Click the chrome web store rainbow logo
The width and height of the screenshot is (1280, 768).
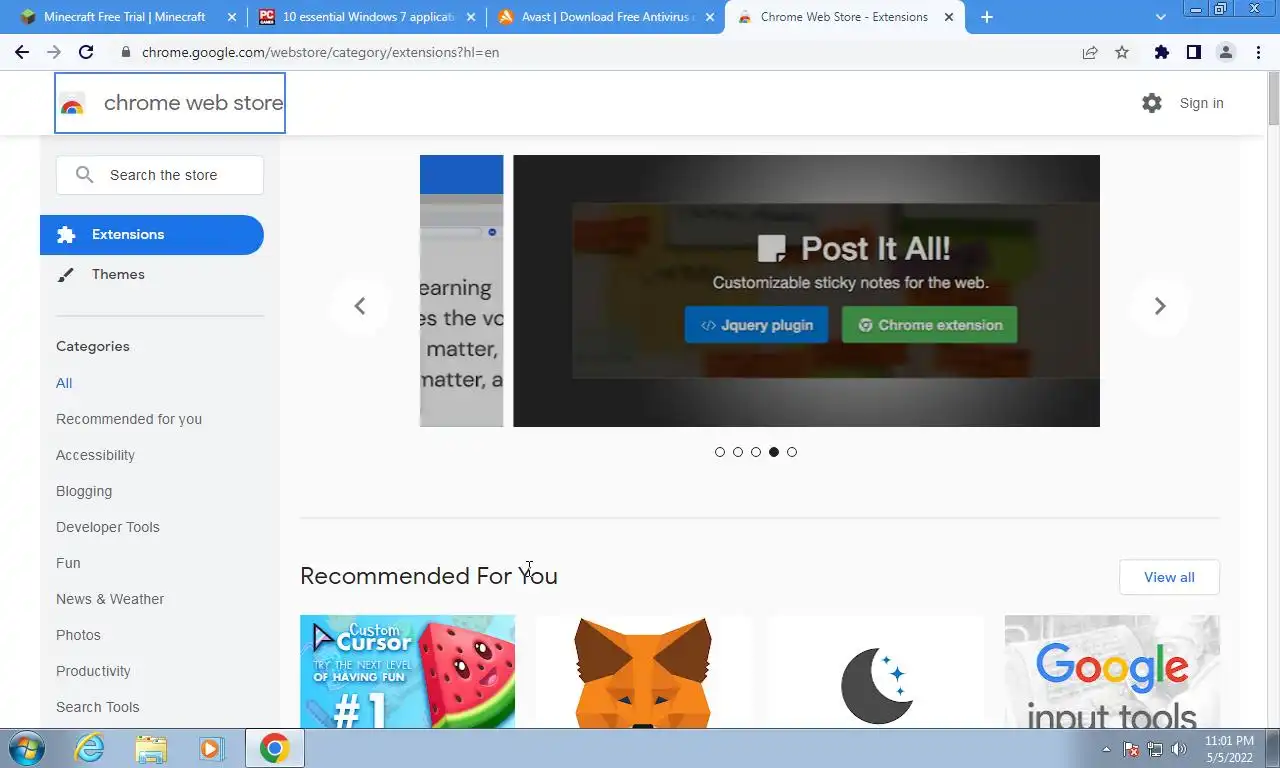click(x=72, y=104)
